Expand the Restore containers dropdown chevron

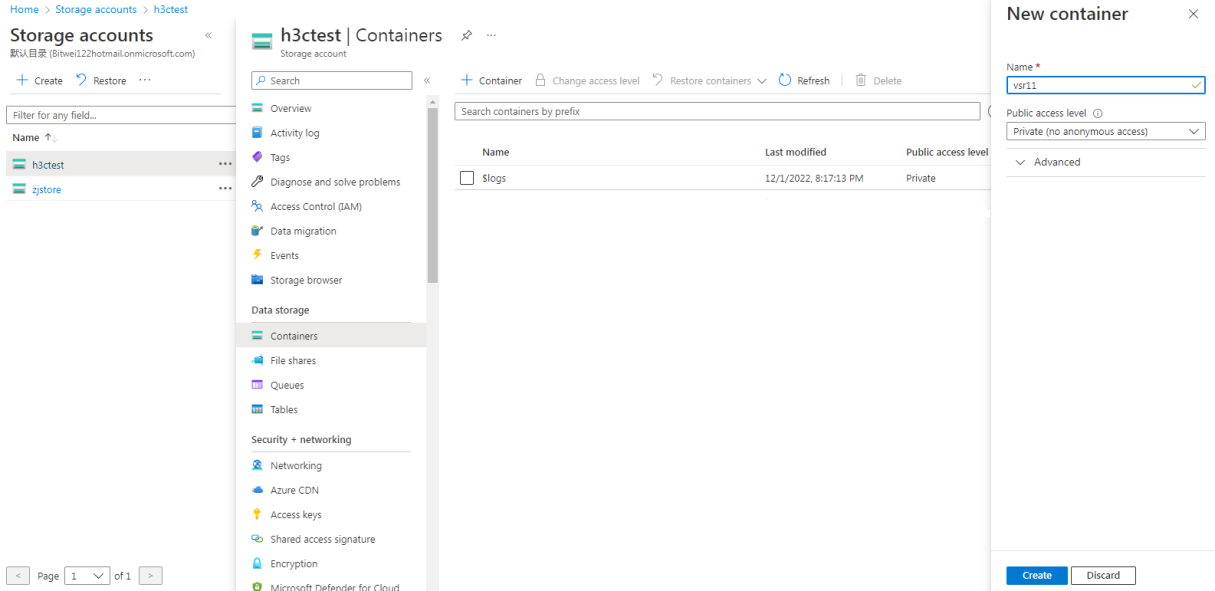762,81
